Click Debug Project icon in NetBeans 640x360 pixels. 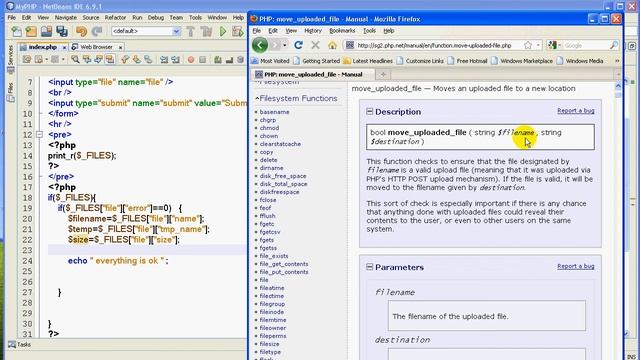(238, 31)
